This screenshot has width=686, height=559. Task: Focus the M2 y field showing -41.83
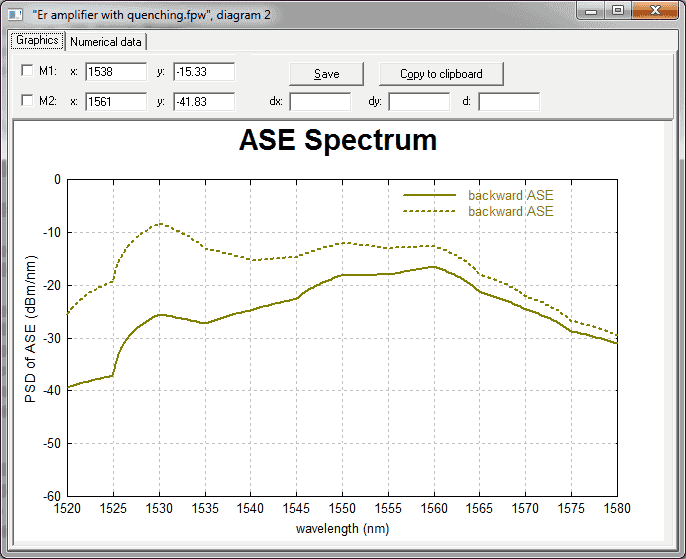click(x=204, y=101)
